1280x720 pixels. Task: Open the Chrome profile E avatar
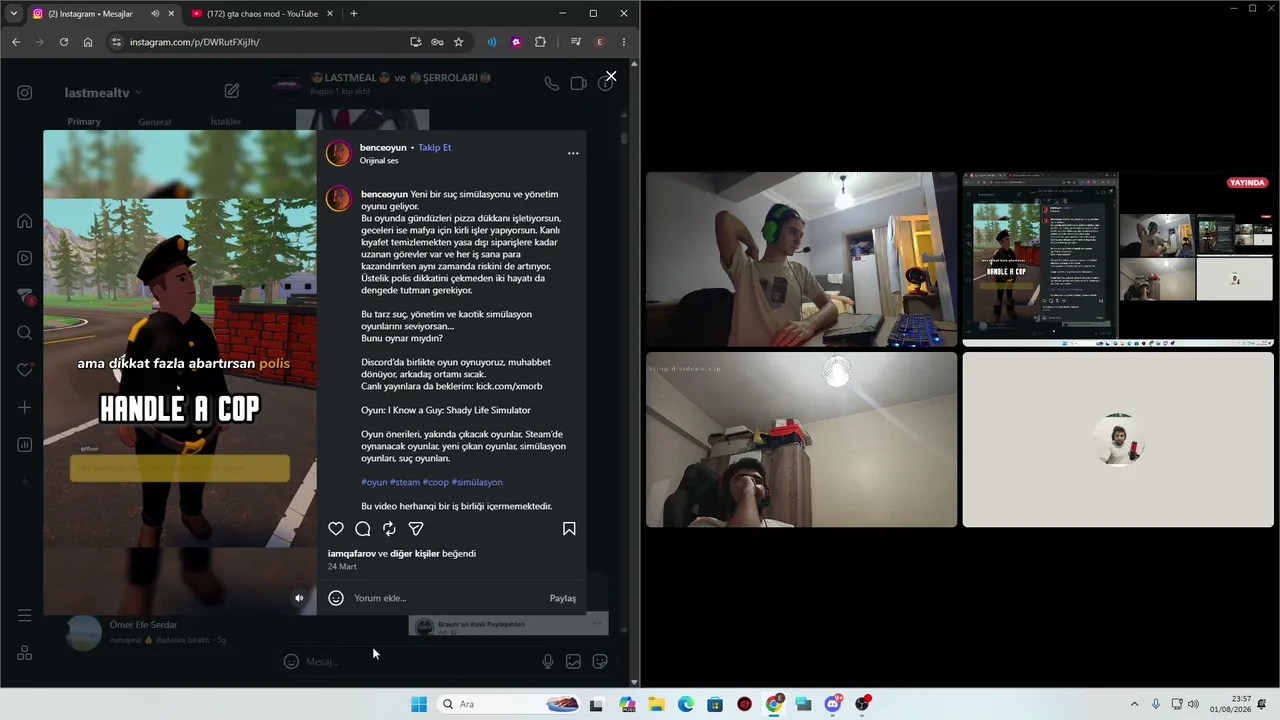[x=600, y=42]
